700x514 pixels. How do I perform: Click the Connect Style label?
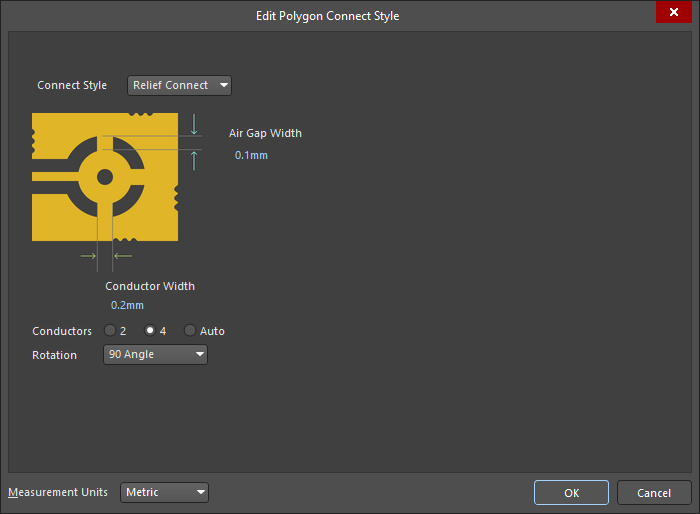click(72, 85)
